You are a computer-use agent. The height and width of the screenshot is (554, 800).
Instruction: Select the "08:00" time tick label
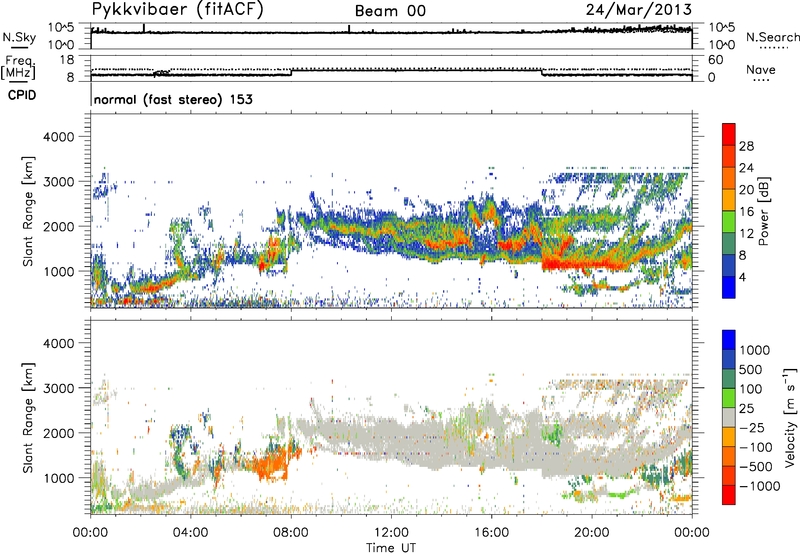291,533
